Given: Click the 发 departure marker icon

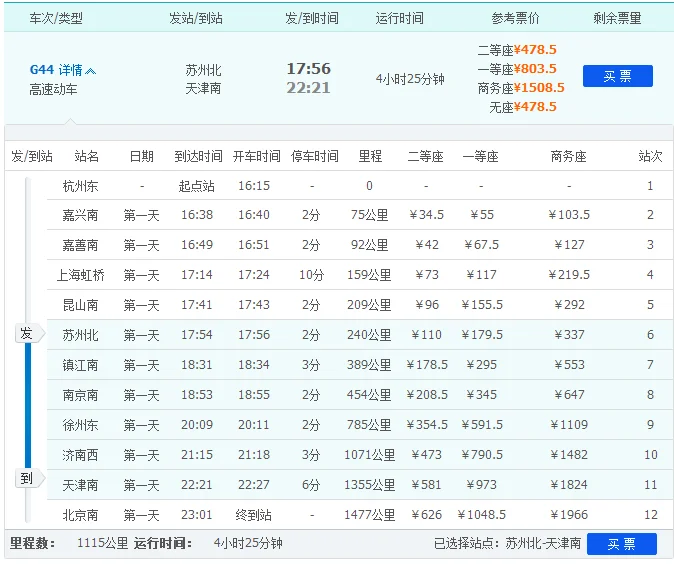Looking at the screenshot, I should [x=27, y=334].
